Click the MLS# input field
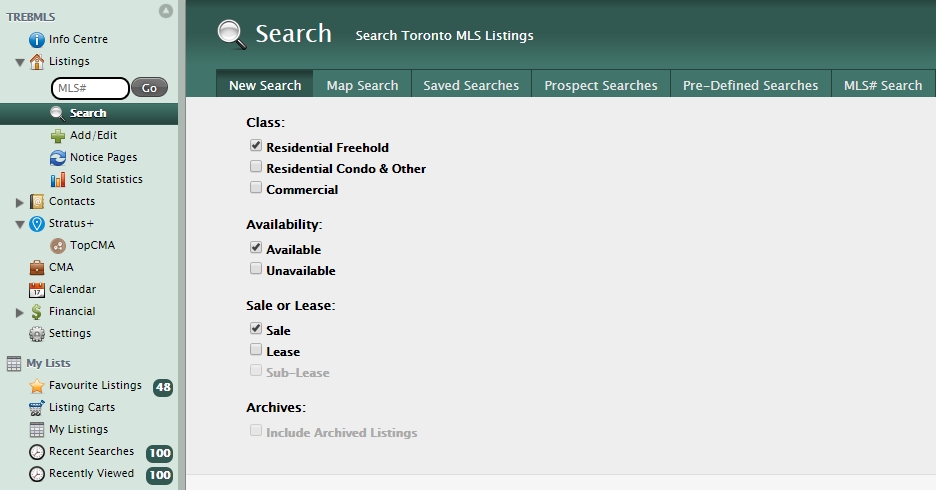The width and height of the screenshot is (936, 490). coord(89,88)
